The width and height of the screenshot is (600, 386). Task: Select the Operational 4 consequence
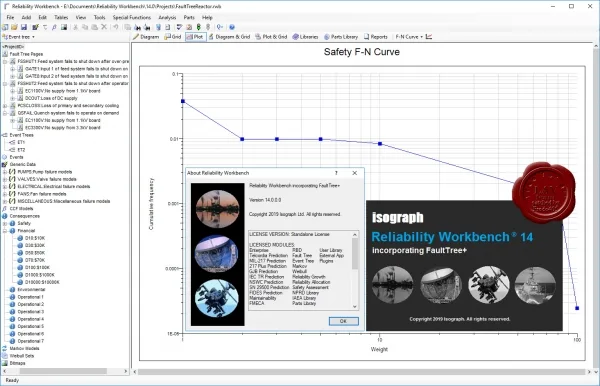tap(31, 319)
